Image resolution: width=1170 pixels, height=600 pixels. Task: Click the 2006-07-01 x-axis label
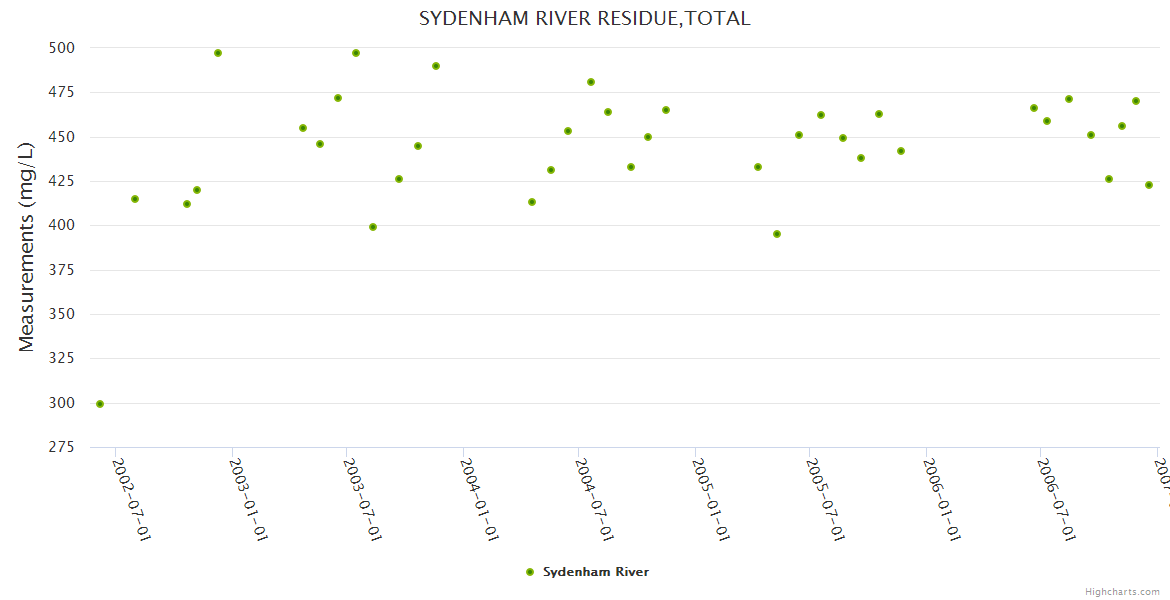1056,499
